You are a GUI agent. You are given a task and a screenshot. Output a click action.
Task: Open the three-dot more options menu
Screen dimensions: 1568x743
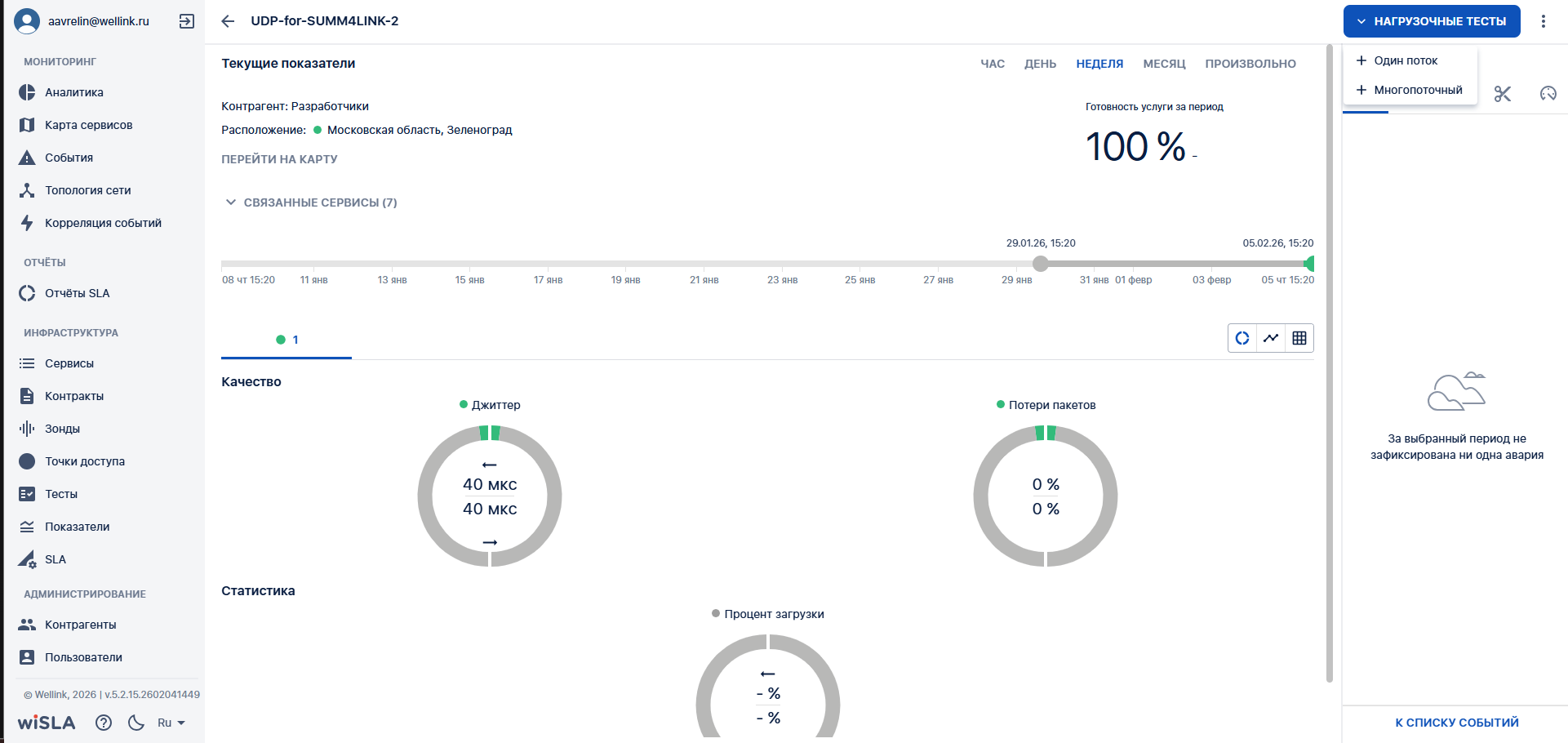point(1543,21)
